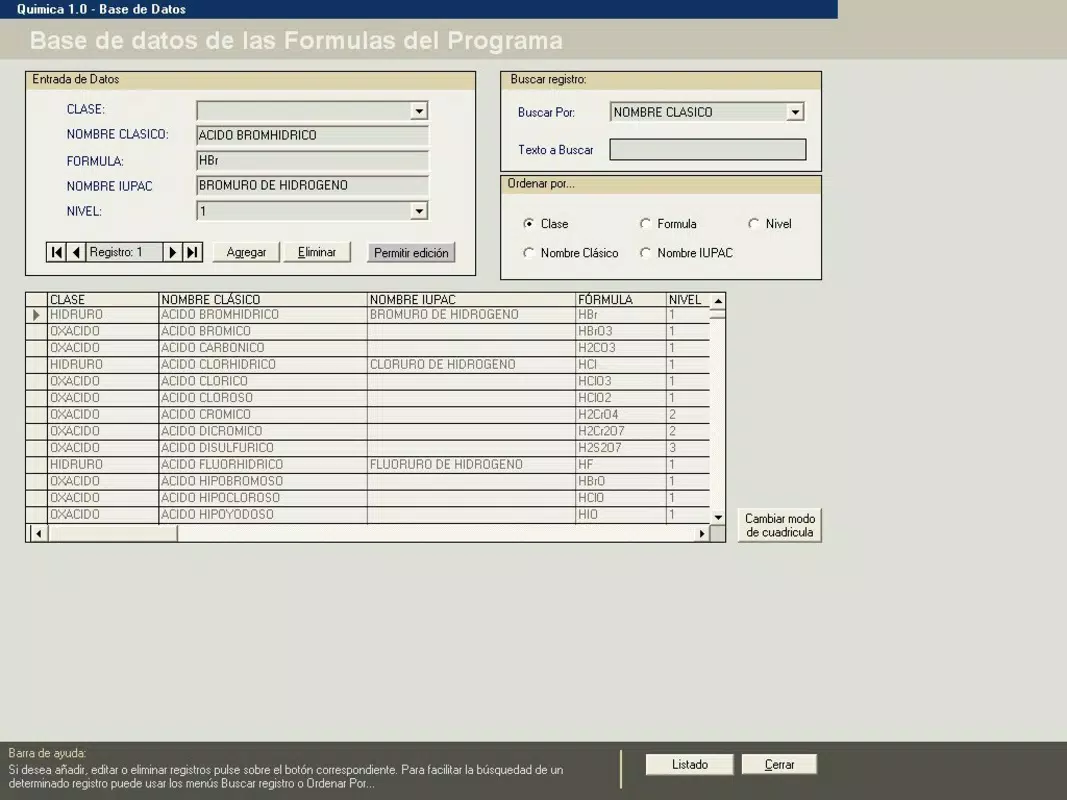The width and height of the screenshot is (1067, 800).
Task: Open the CLASE dropdown in Entrada de Datos
Action: click(x=419, y=111)
